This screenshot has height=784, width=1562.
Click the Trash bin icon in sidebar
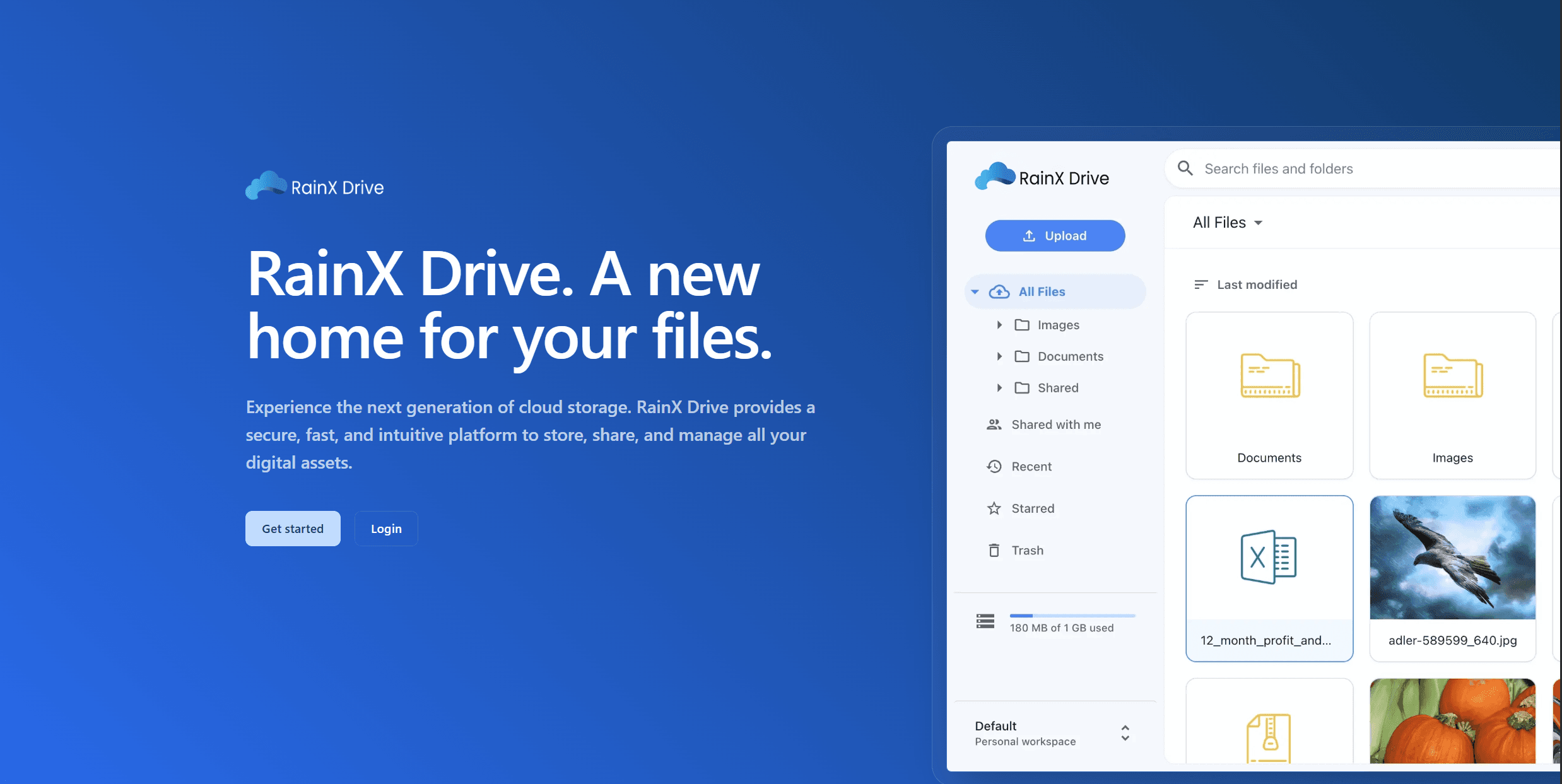coord(994,551)
